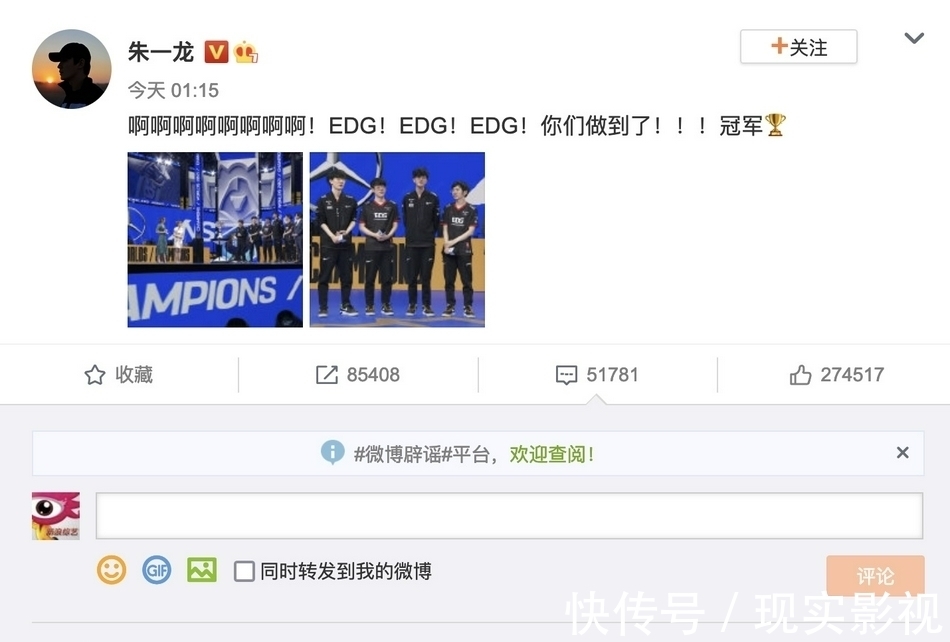Submit using the 评论 button

(875, 575)
